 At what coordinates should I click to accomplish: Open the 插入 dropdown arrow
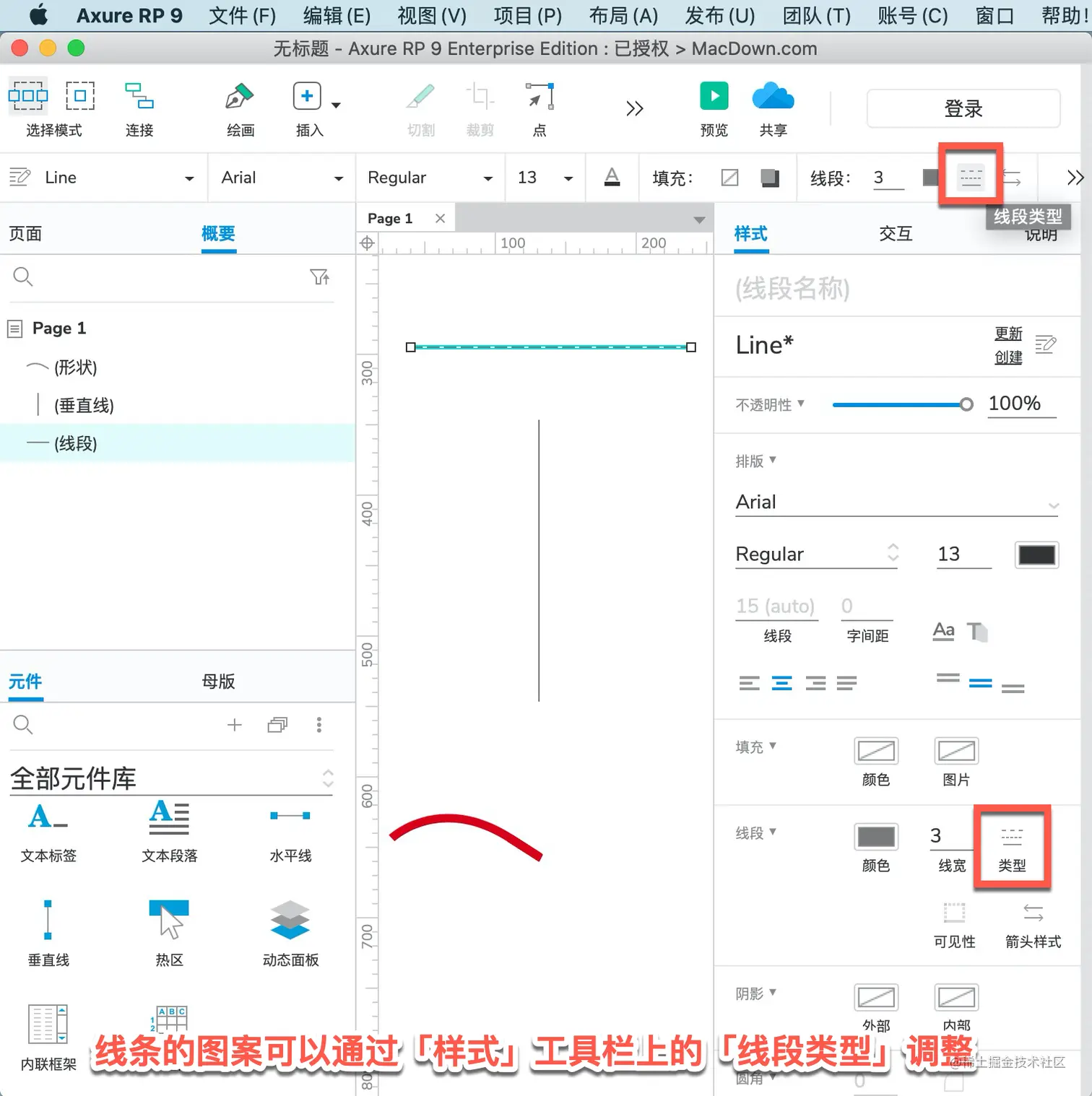[x=336, y=105]
